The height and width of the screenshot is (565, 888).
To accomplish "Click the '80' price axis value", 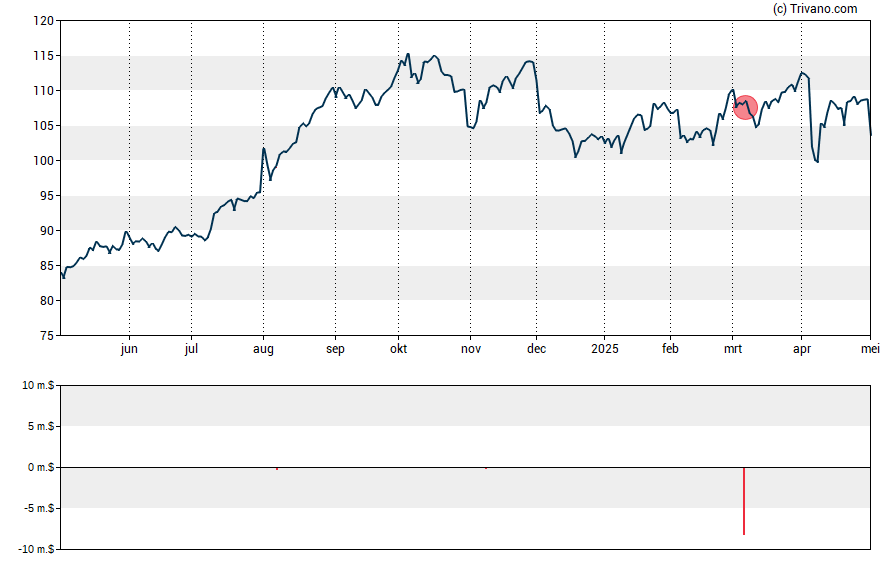I will (47, 301).
